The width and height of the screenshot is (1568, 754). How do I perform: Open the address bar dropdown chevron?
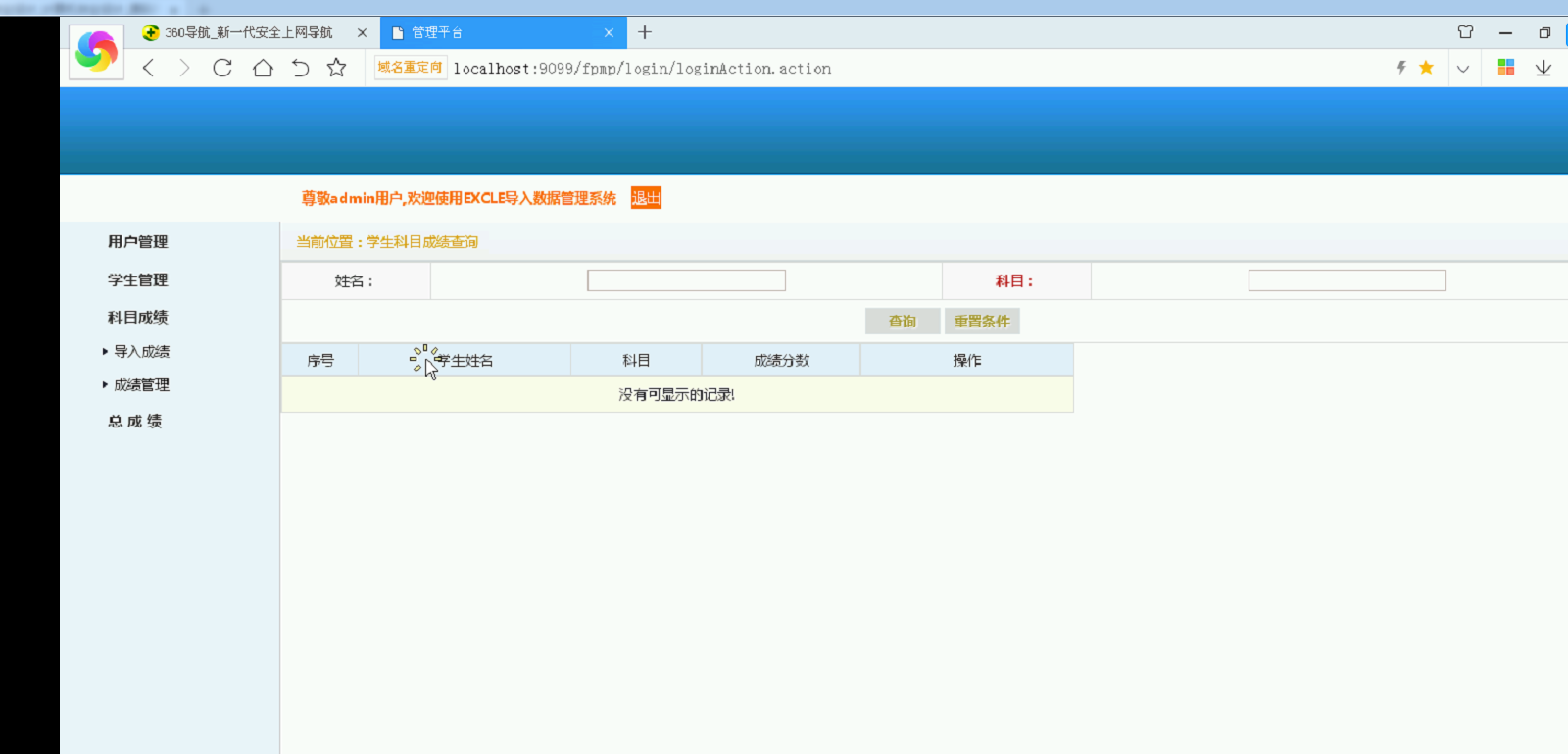(x=1463, y=69)
